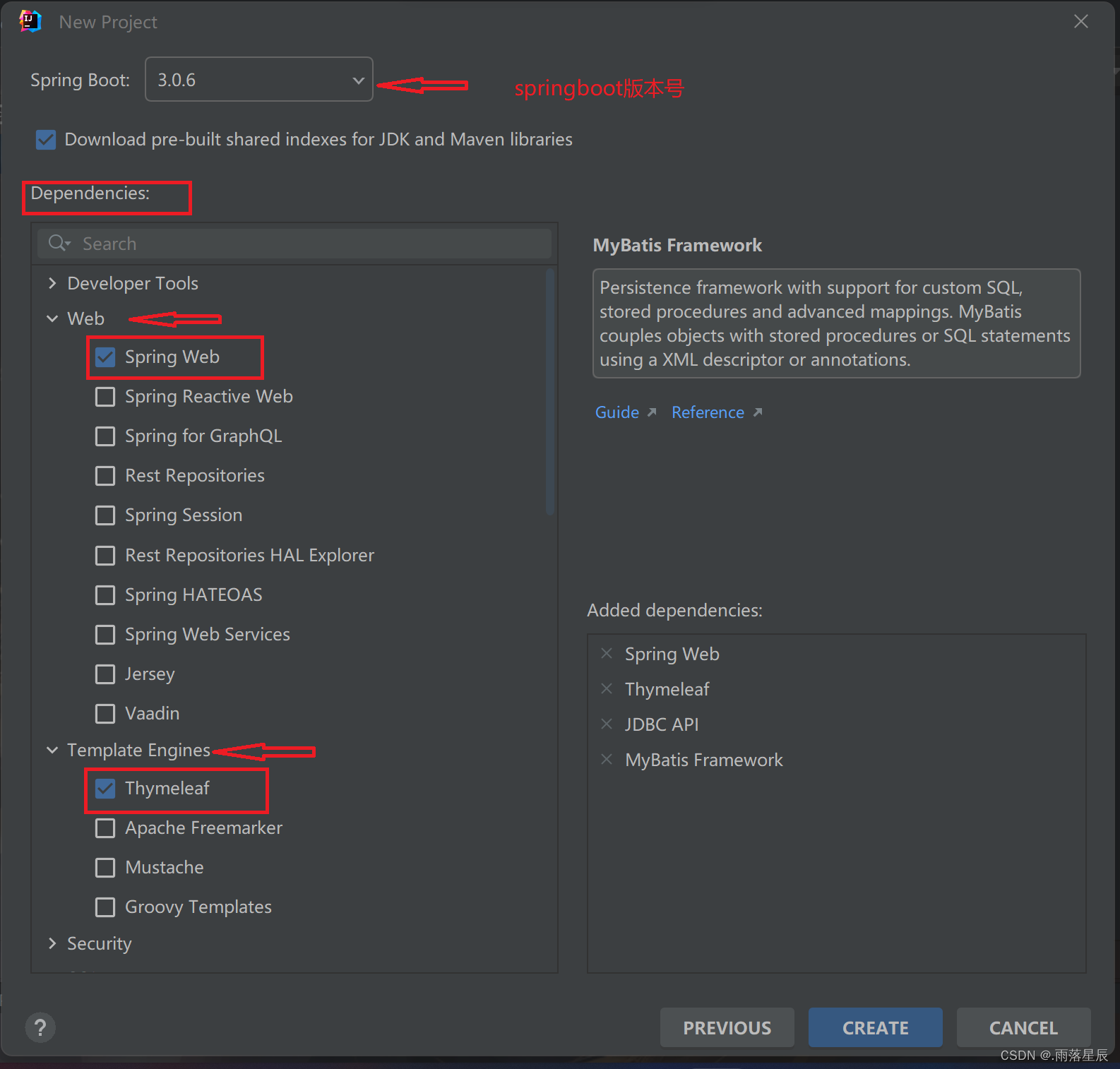Enable the Vaadin dependency
This screenshot has height=1069, width=1120.
pos(105,714)
